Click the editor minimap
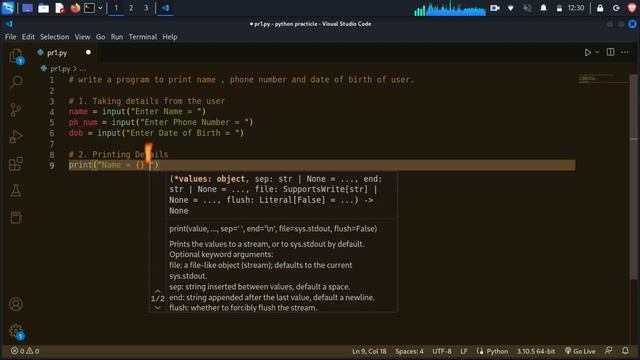 pos(602,78)
